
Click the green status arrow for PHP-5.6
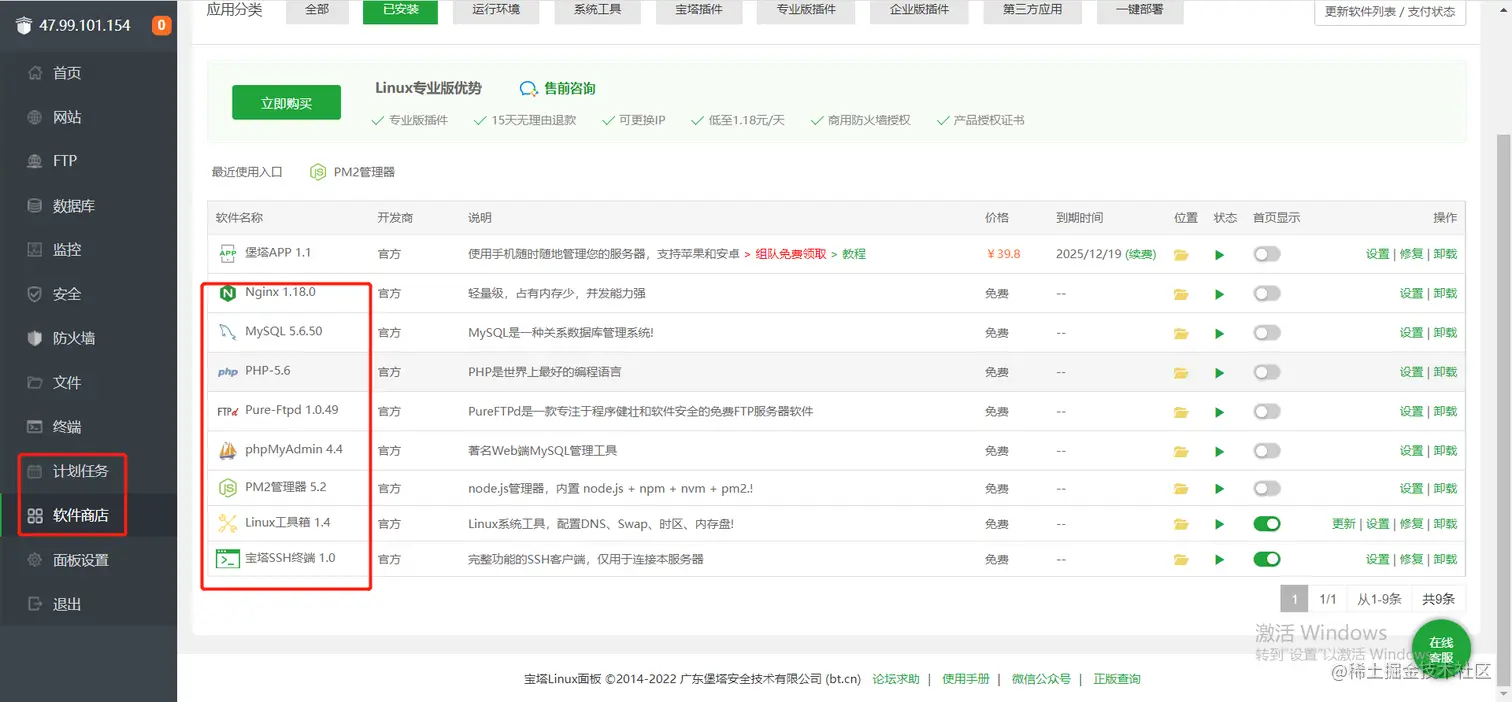[x=1219, y=373]
